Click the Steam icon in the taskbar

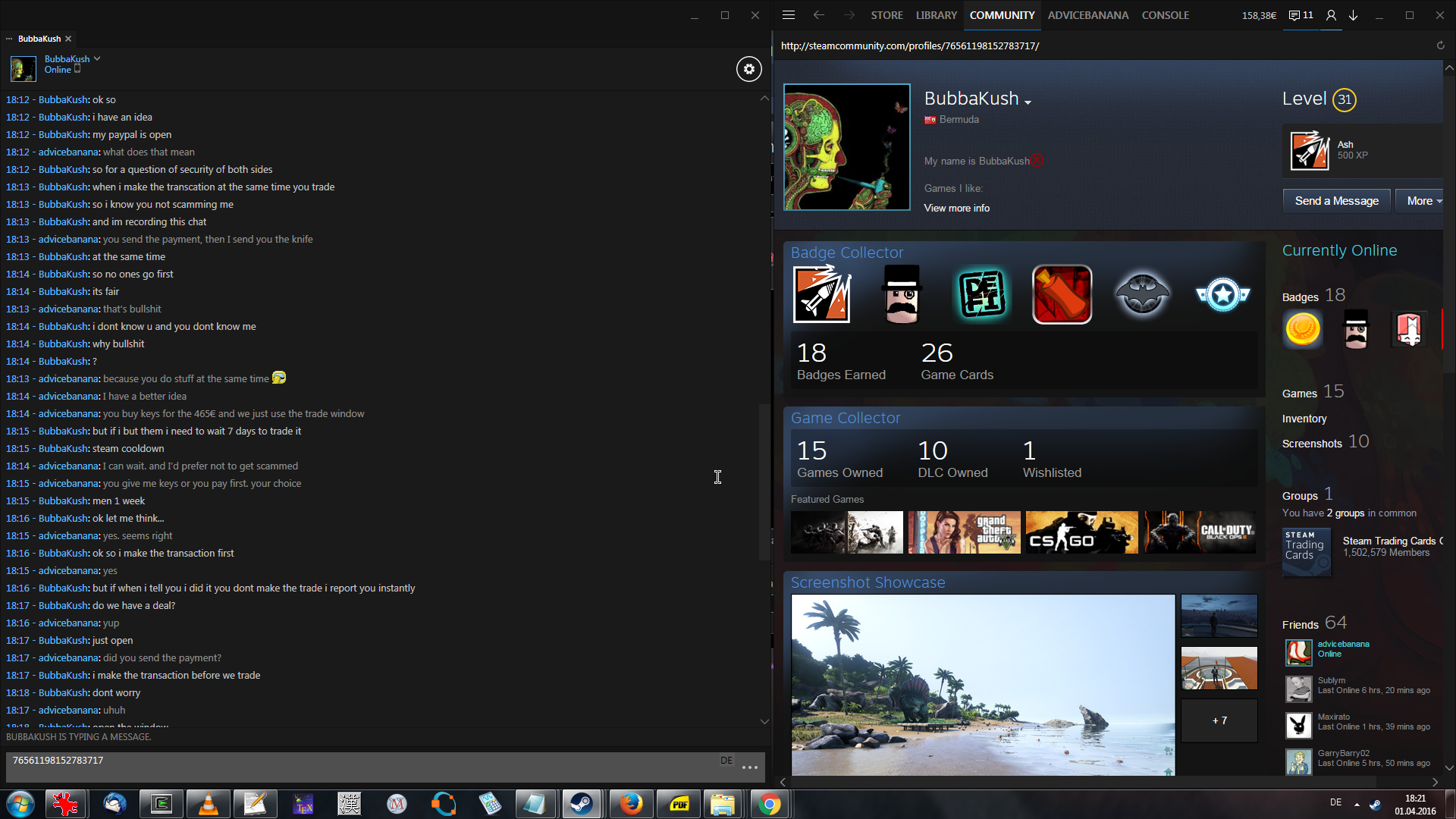(x=582, y=804)
